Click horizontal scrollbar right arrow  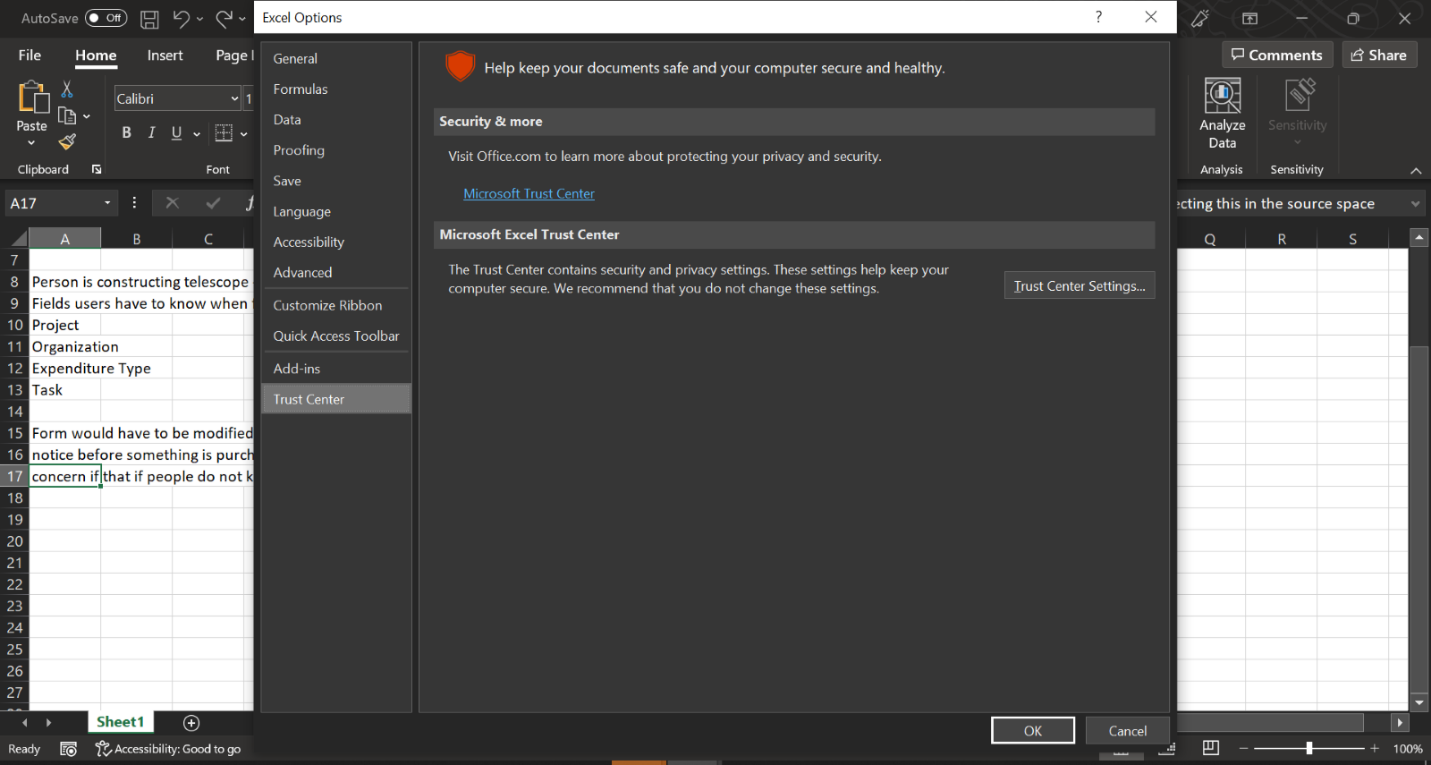pos(1401,722)
